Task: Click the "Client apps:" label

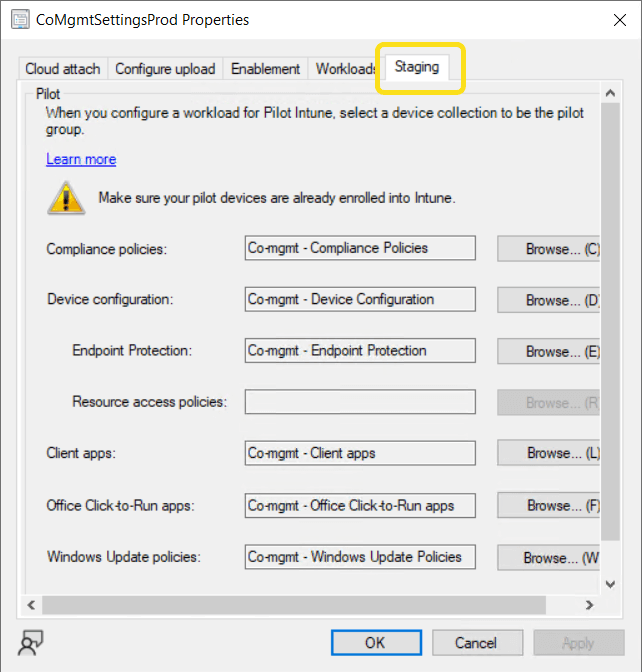Action: [x=81, y=453]
